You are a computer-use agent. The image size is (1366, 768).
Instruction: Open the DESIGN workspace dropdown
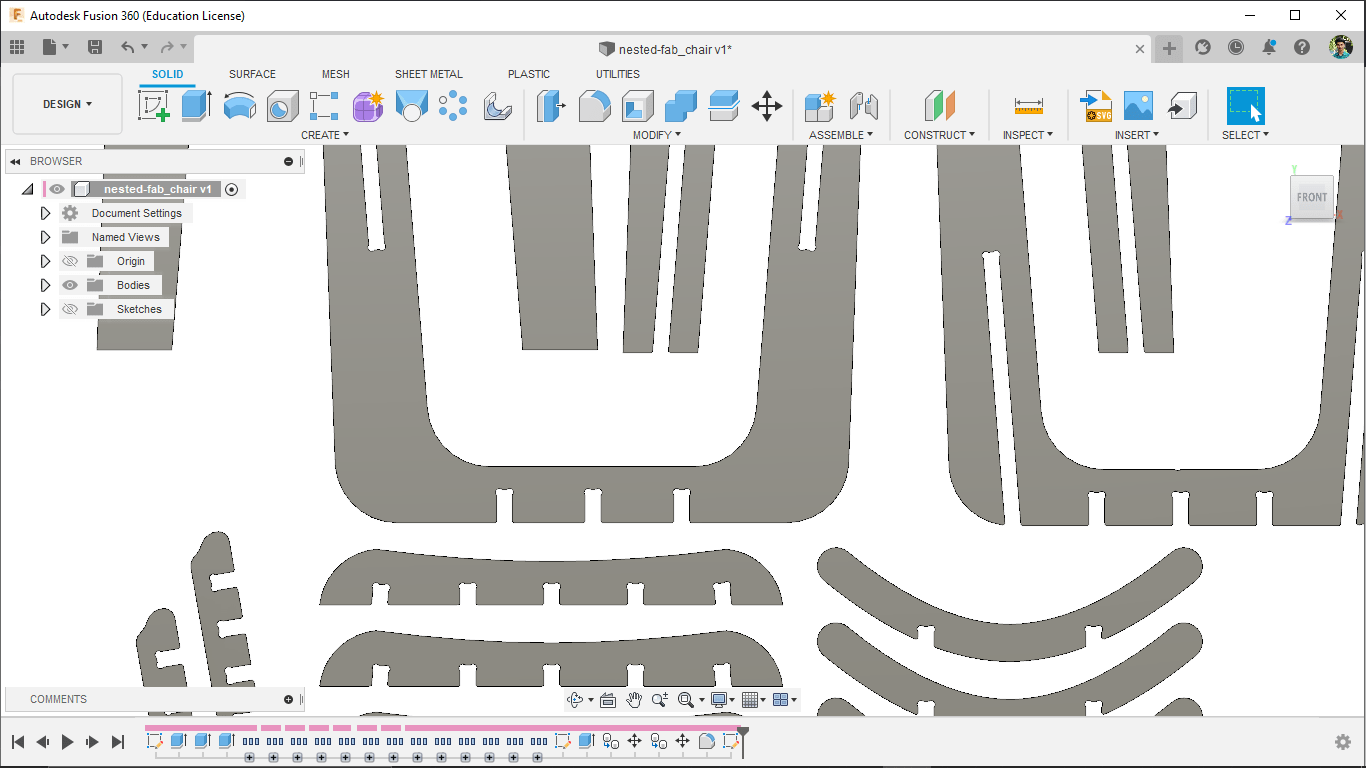click(x=67, y=104)
